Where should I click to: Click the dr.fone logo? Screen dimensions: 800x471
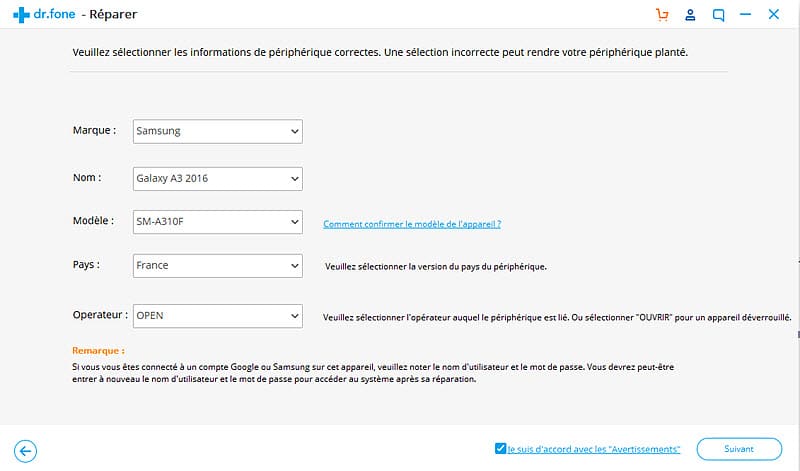click(44, 14)
